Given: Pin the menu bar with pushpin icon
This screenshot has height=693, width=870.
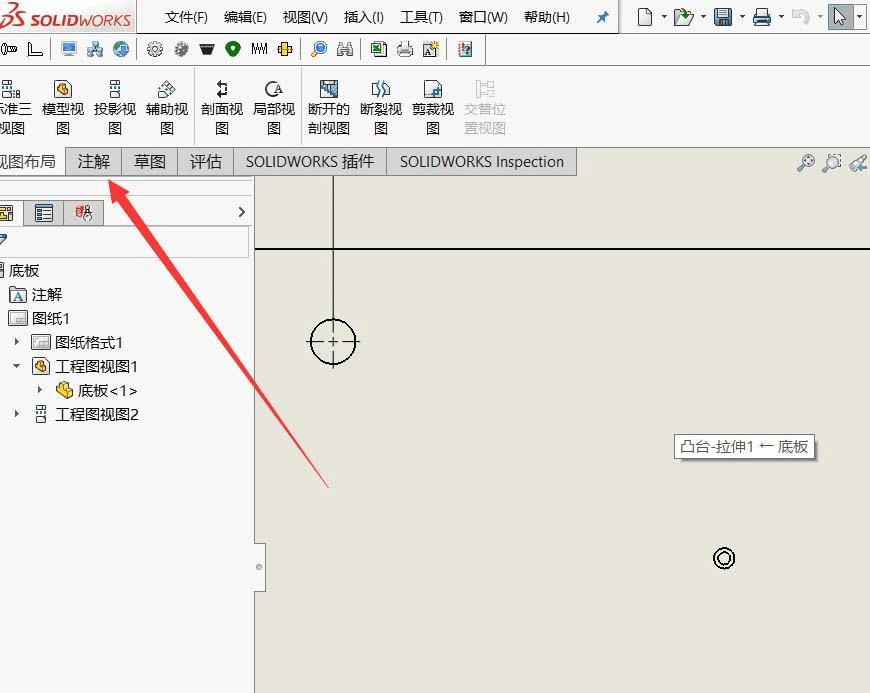Looking at the screenshot, I should 602,17.
